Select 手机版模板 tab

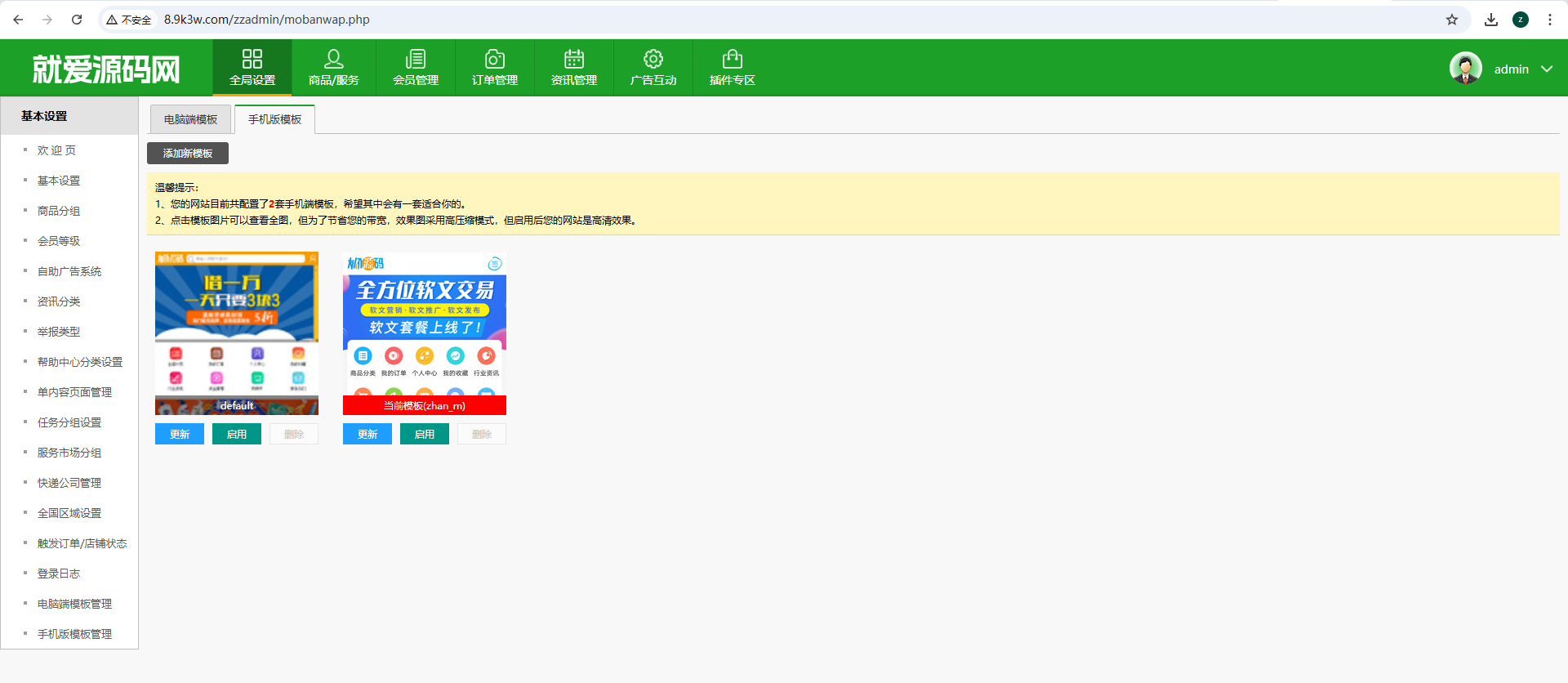click(275, 119)
